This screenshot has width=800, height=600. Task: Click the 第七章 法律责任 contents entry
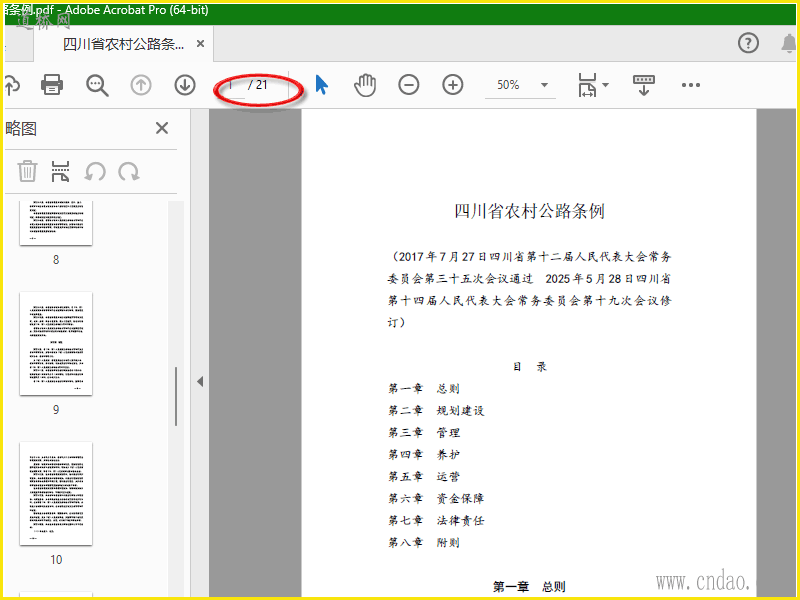(x=436, y=520)
